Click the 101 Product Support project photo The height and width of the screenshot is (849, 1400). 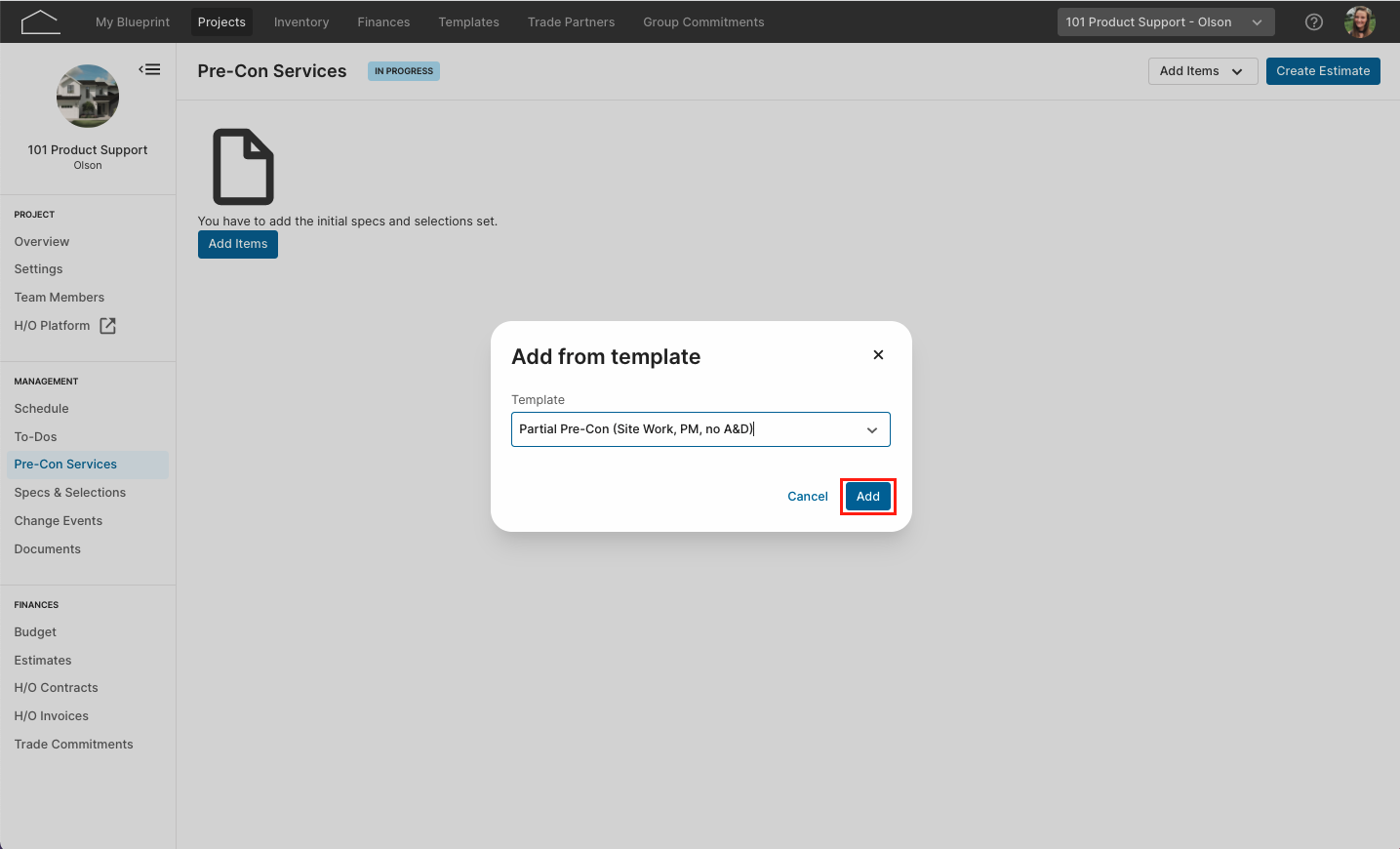88,96
